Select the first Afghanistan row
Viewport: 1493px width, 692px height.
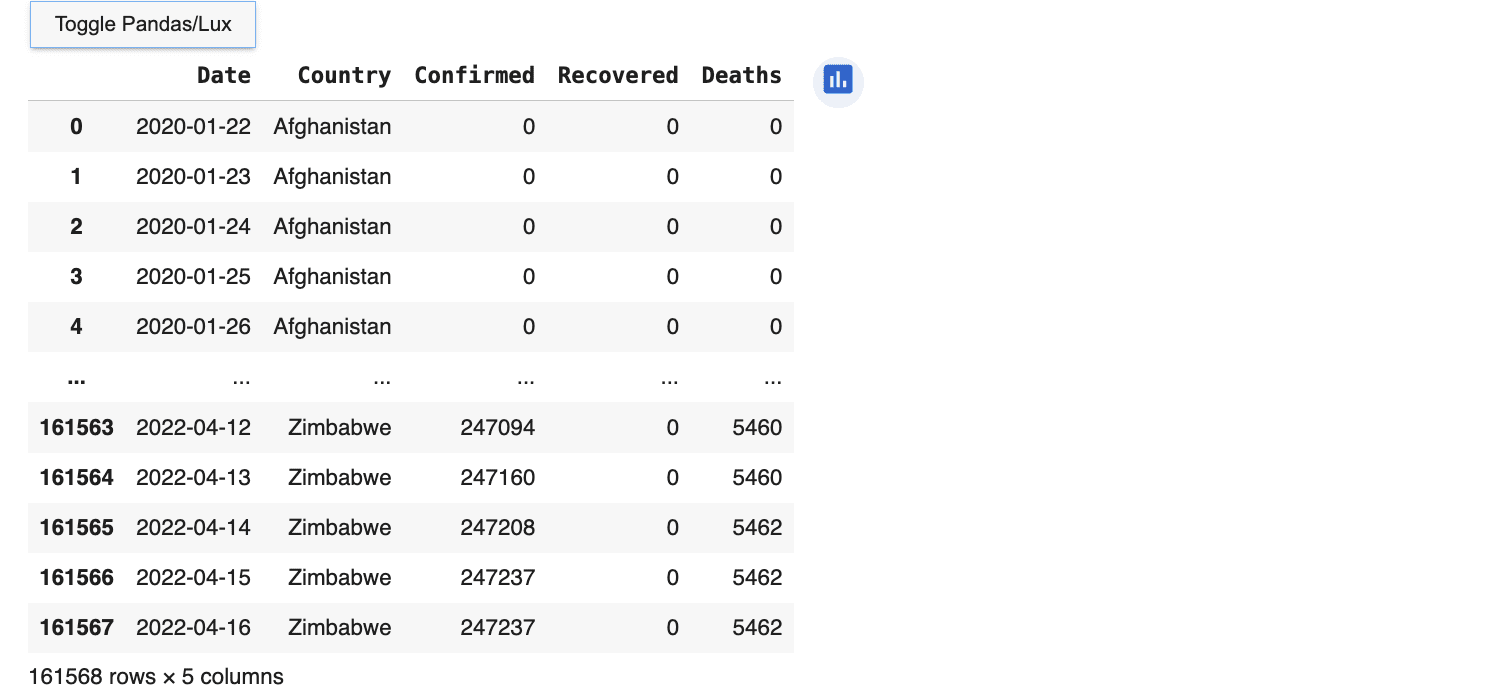point(332,127)
